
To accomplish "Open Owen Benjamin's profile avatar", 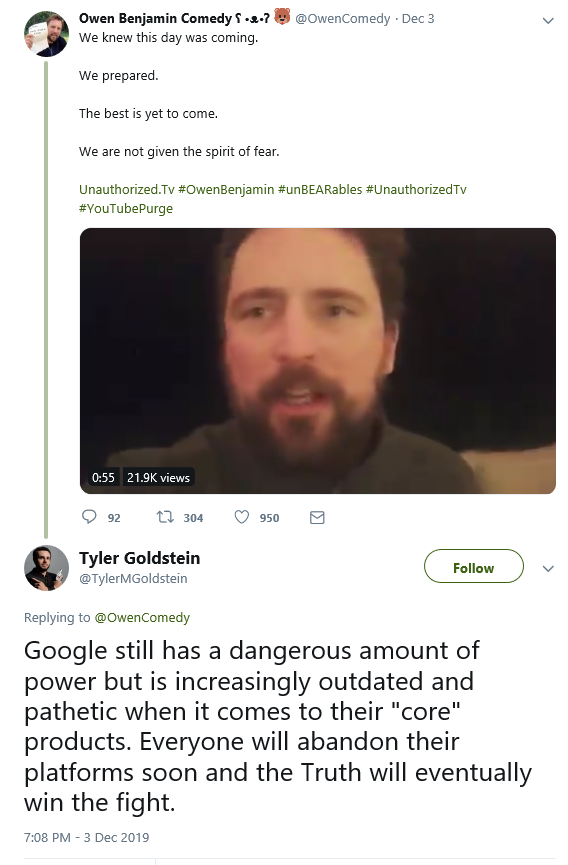I will (46, 34).
